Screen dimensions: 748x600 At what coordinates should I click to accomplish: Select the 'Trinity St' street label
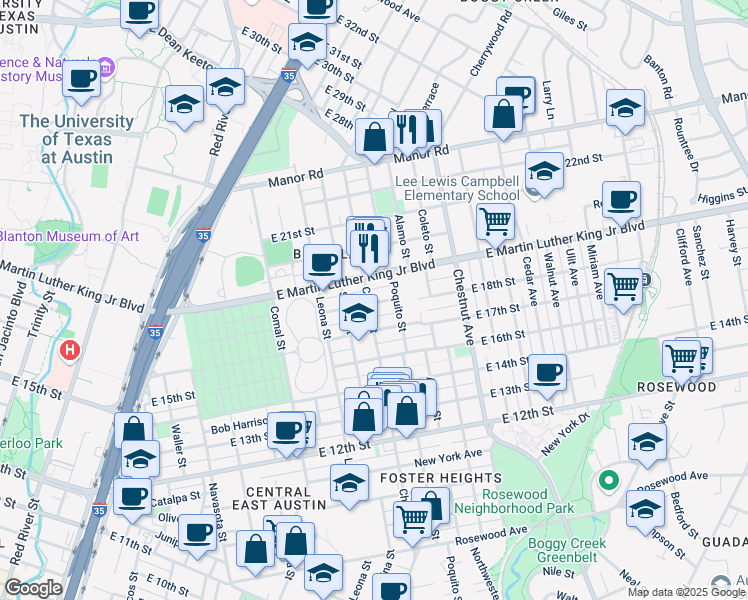[41, 315]
